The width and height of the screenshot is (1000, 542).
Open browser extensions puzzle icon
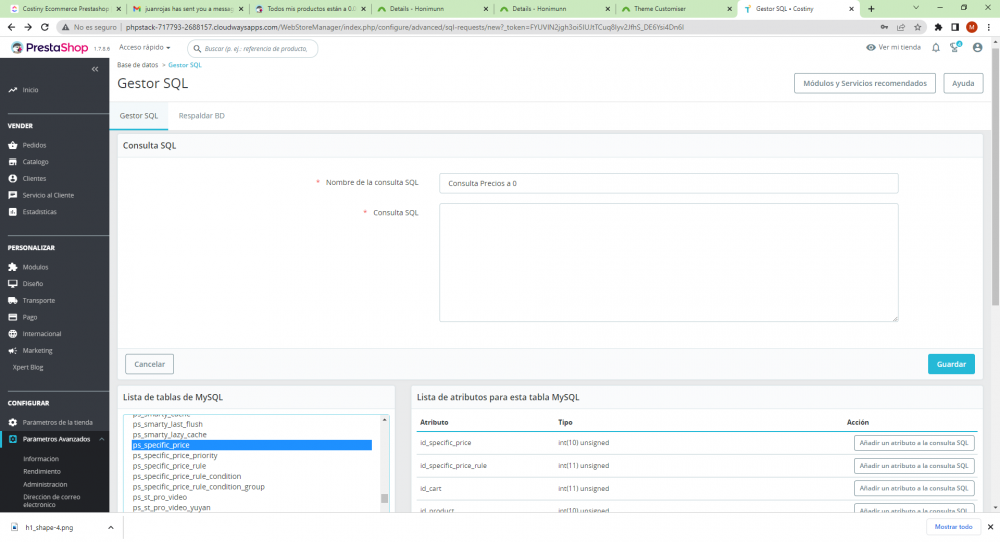click(938, 27)
